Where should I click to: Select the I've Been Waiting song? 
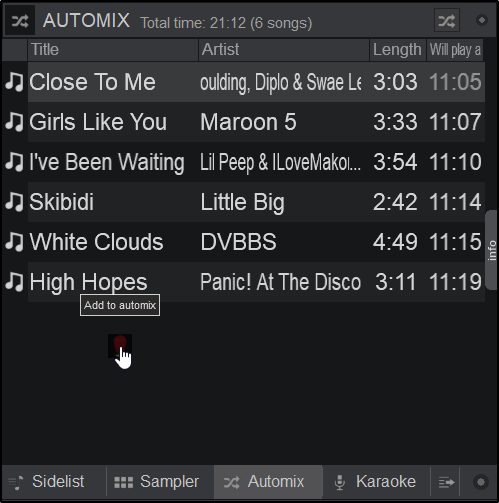256,162
